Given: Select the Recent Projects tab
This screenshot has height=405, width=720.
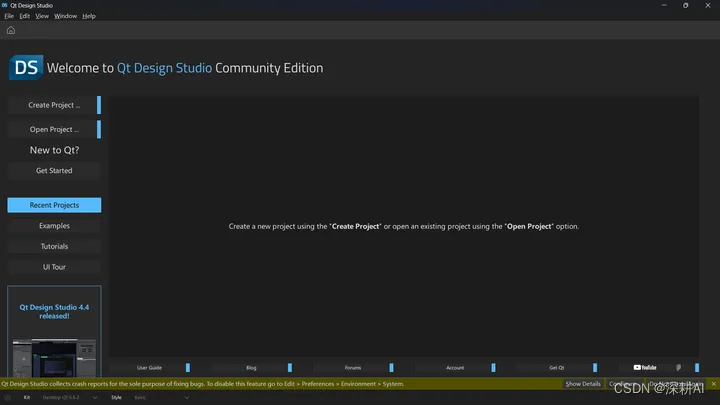Looking at the screenshot, I should [x=54, y=205].
